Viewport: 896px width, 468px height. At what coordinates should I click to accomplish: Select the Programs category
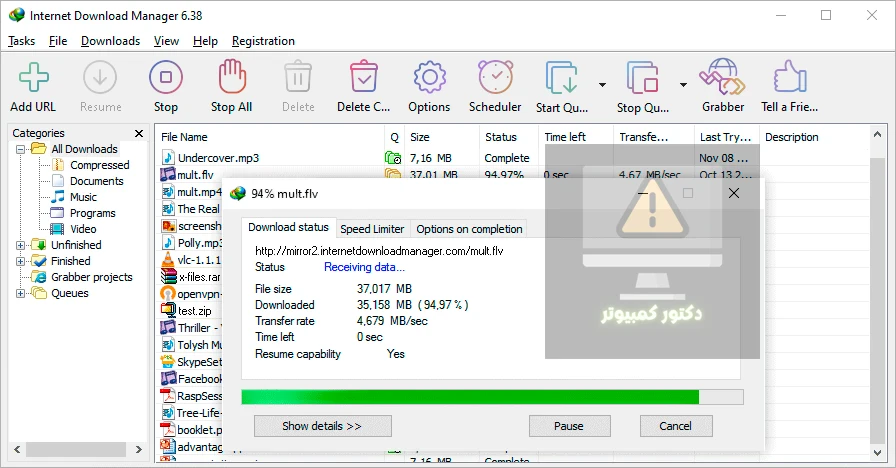click(93, 213)
